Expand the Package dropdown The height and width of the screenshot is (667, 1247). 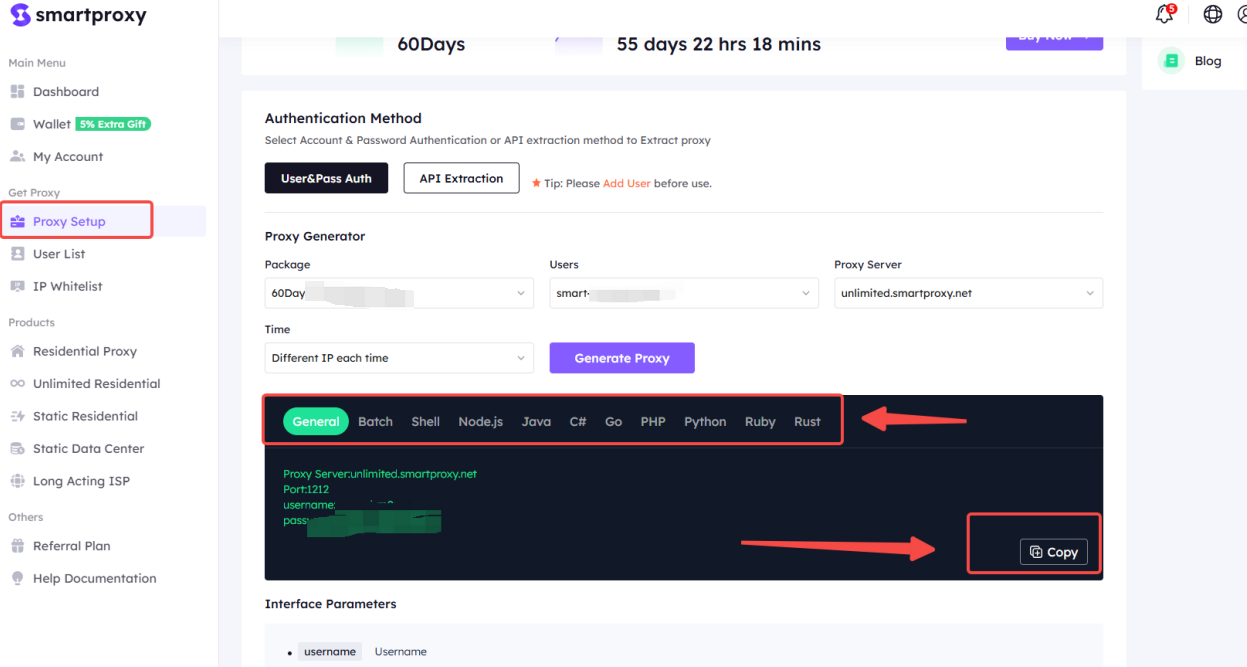point(399,293)
